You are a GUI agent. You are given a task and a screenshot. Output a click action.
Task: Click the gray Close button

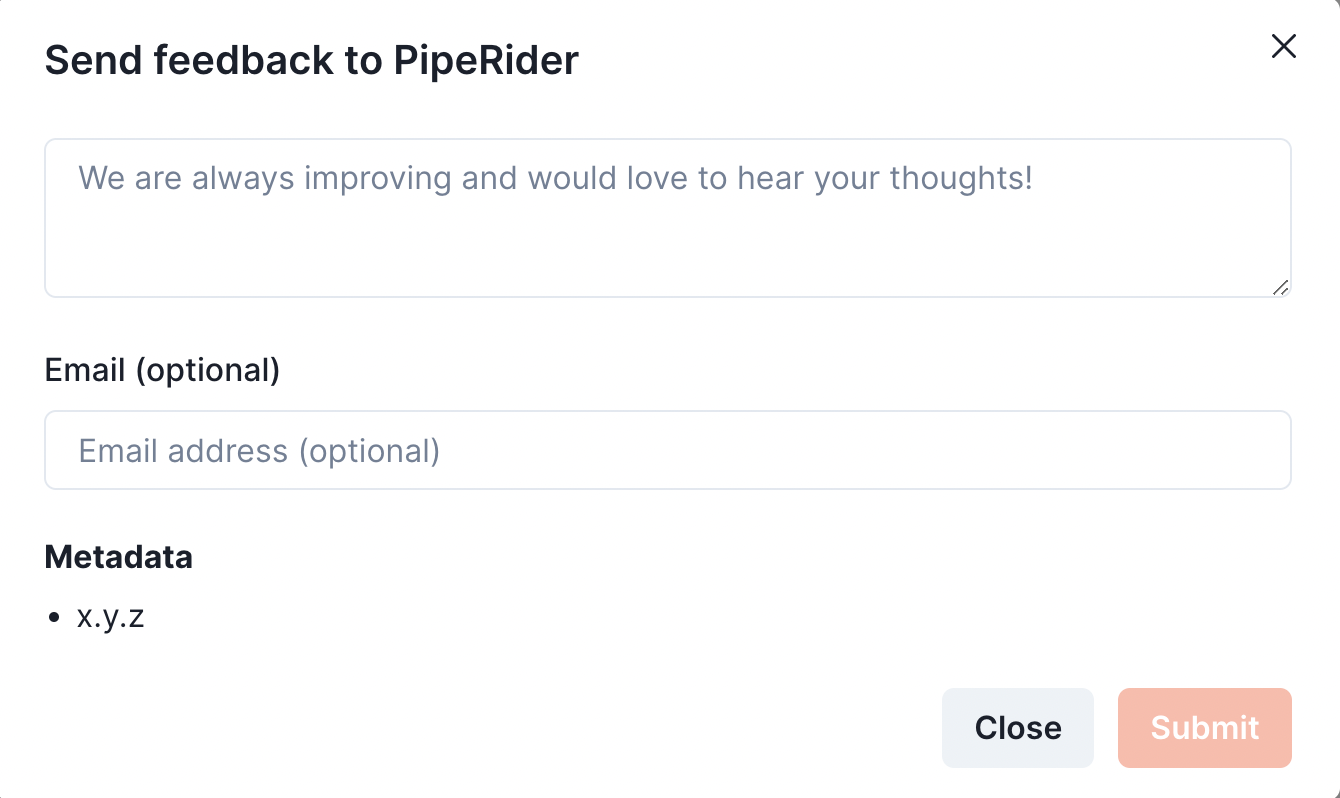[1018, 728]
